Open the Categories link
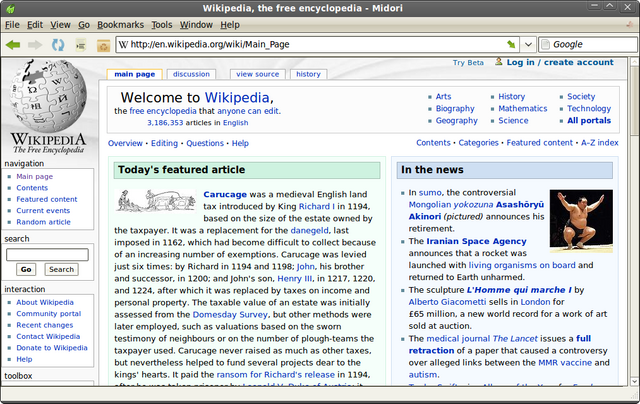Image resolution: width=640 pixels, height=404 pixels. click(478, 143)
